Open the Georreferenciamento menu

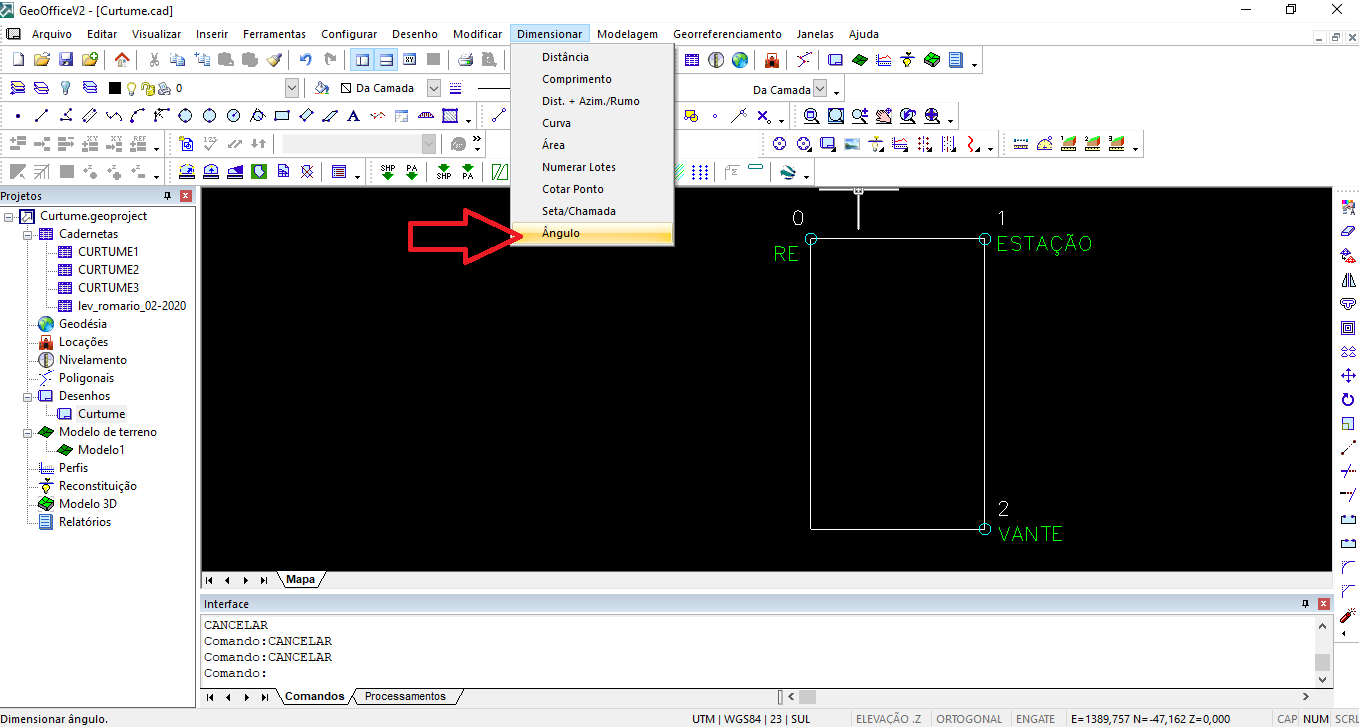click(727, 34)
